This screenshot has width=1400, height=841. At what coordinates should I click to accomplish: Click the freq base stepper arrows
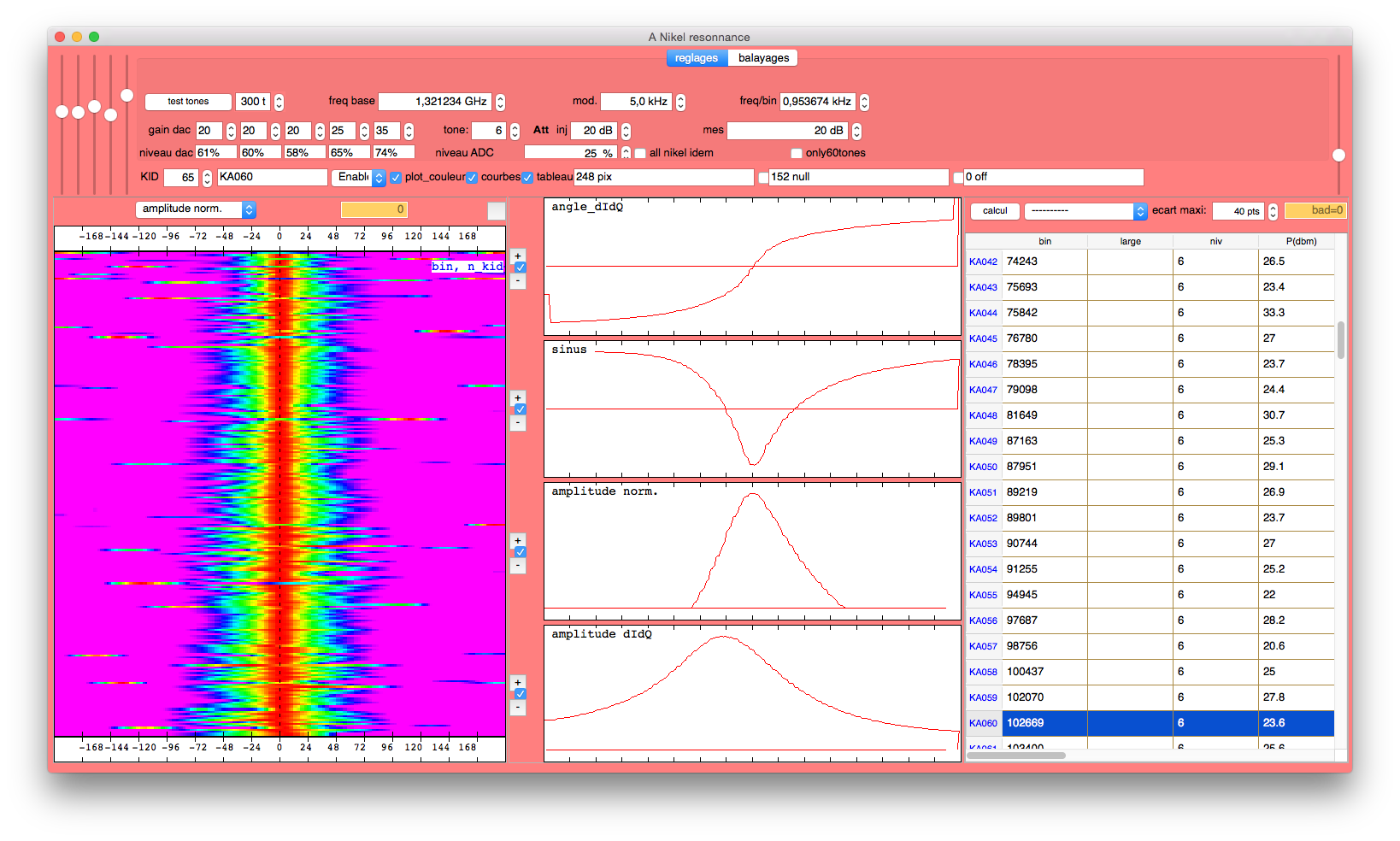point(500,102)
